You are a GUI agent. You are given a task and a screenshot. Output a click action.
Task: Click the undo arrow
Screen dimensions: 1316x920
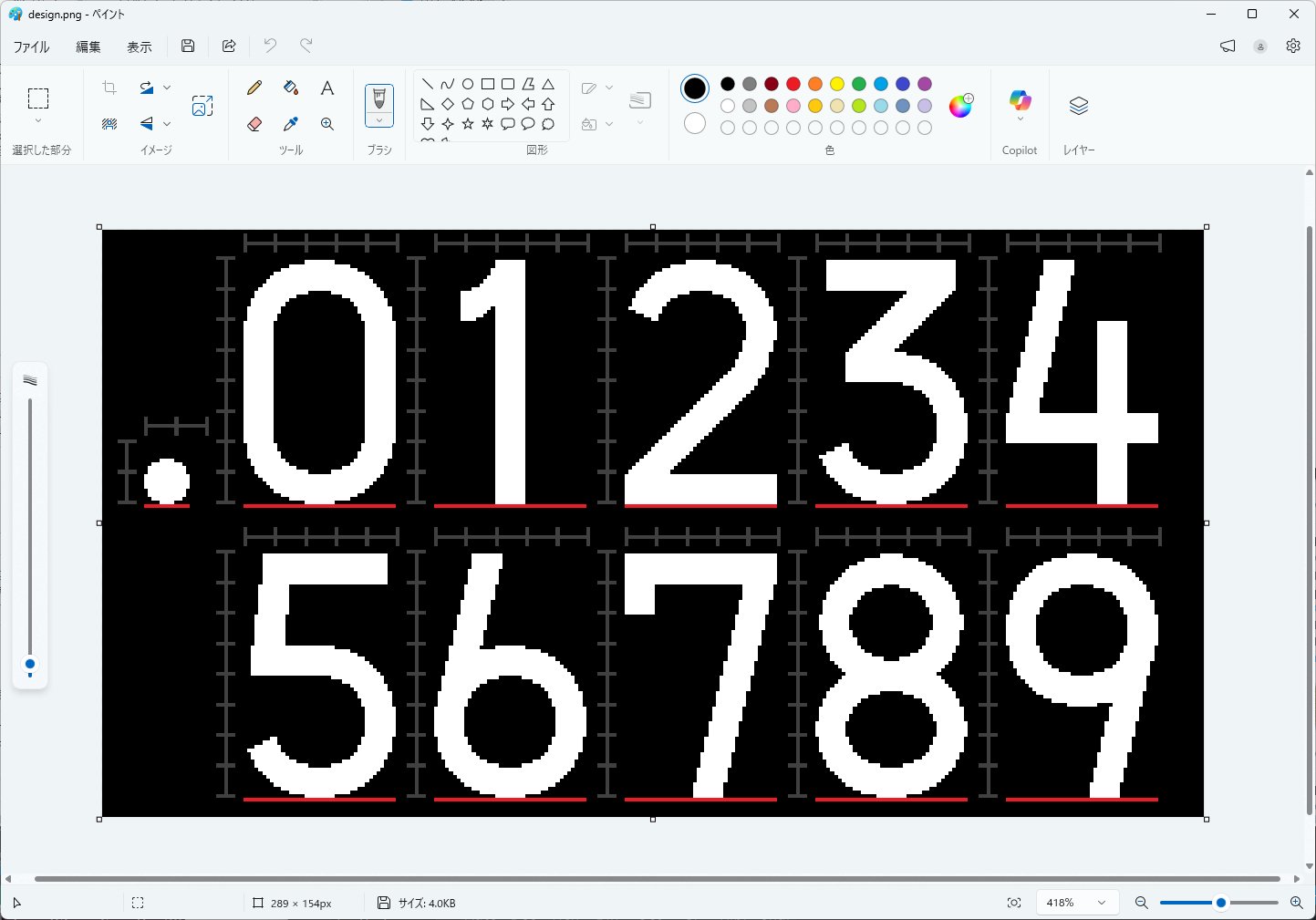[270, 46]
